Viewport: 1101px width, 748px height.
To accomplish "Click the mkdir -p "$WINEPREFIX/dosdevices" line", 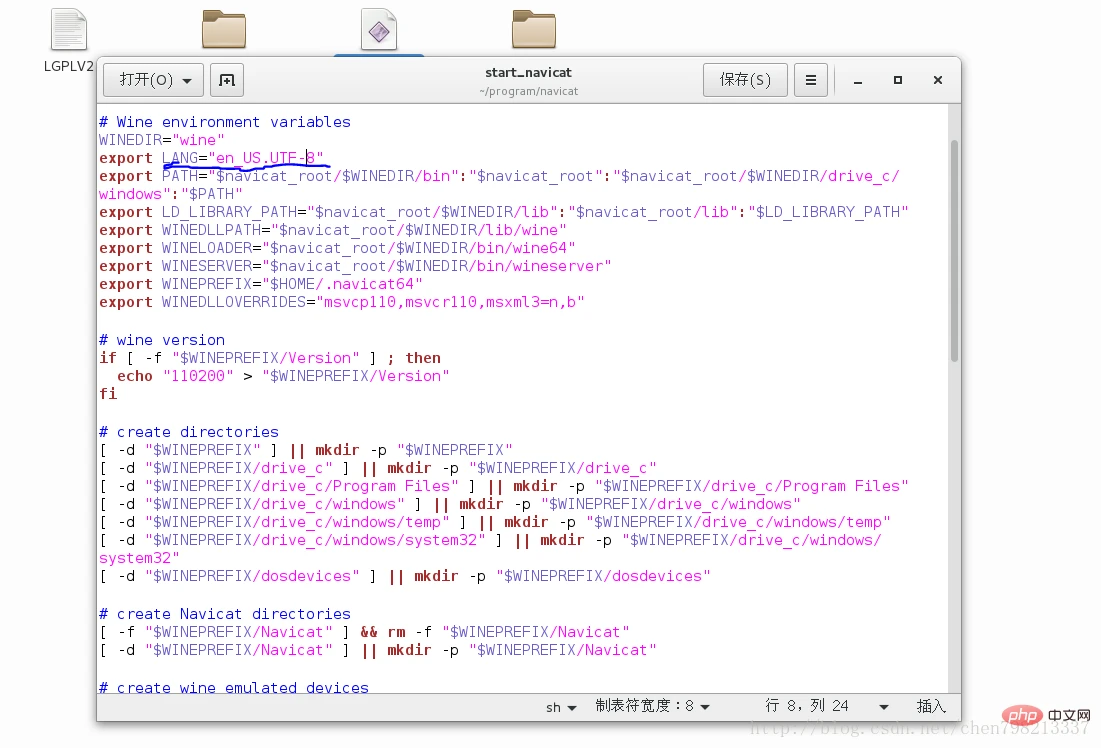I will (x=405, y=576).
